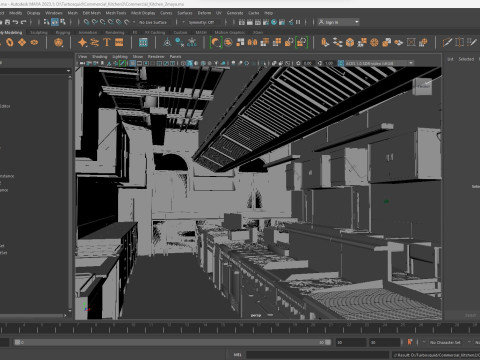480x360 pixels.
Task: Open the Surfaces menu
Action: pos(185,13)
